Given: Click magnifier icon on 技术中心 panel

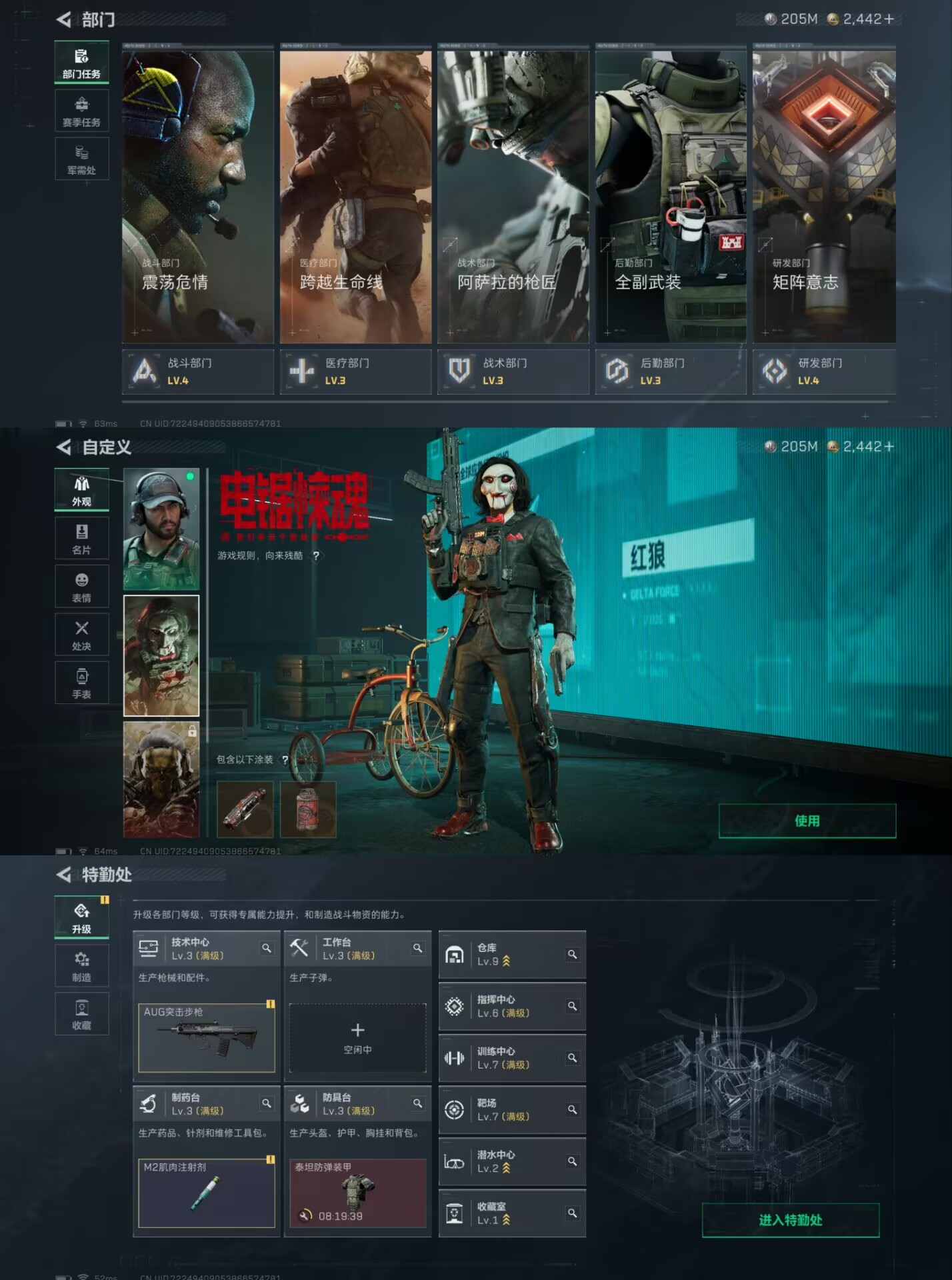Looking at the screenshot, I should [267, 948].
